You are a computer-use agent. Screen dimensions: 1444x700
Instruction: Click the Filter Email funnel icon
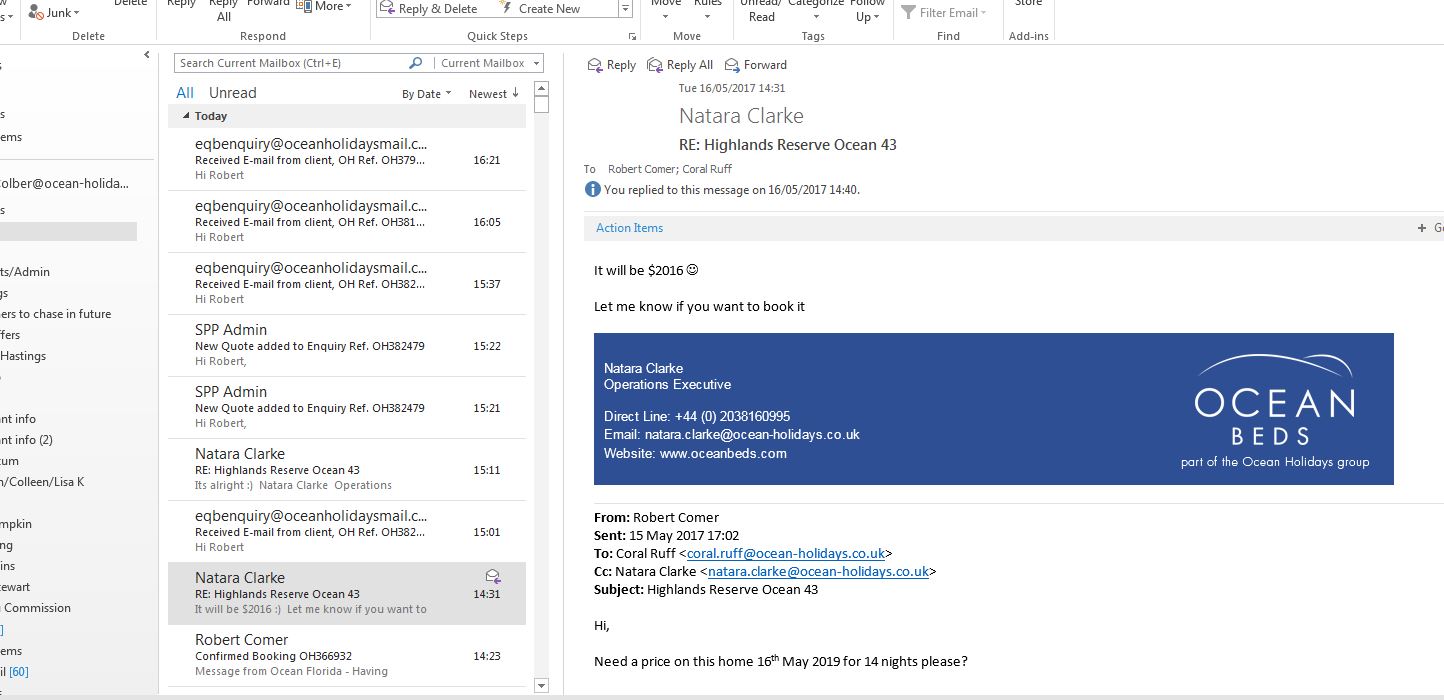[x=908, y=13]
